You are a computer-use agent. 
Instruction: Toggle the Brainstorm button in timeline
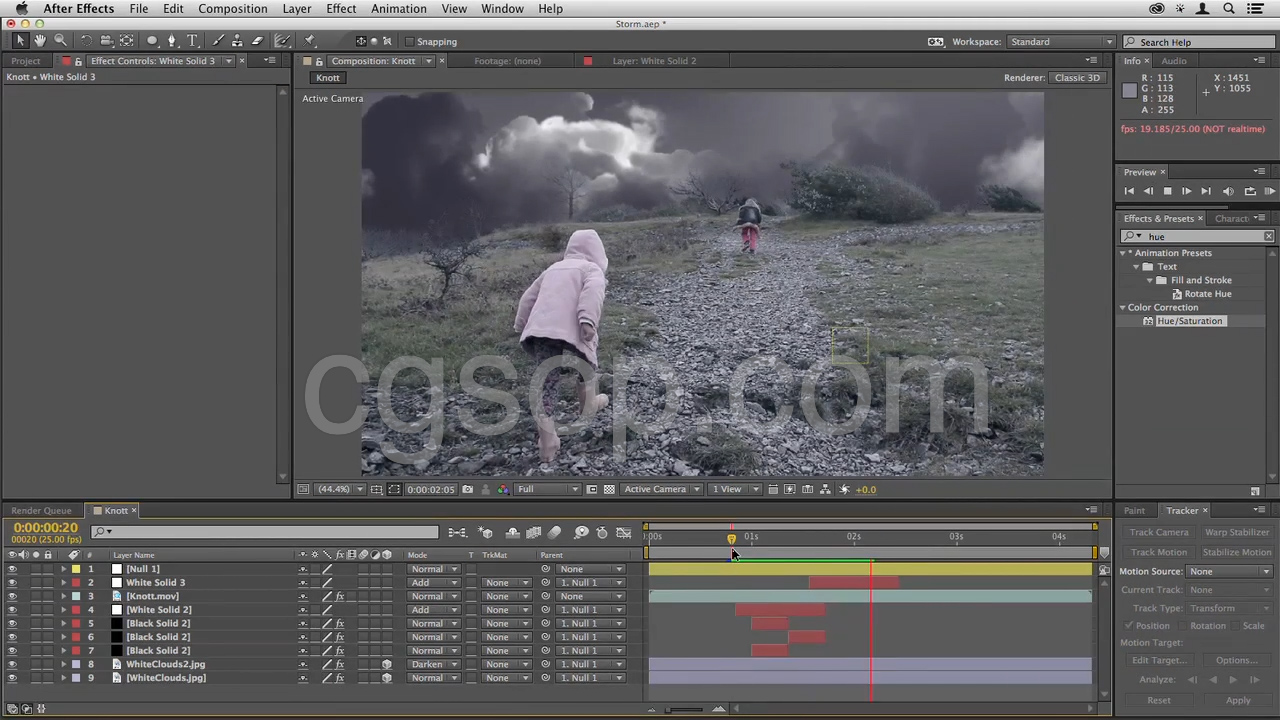(581, 533)
